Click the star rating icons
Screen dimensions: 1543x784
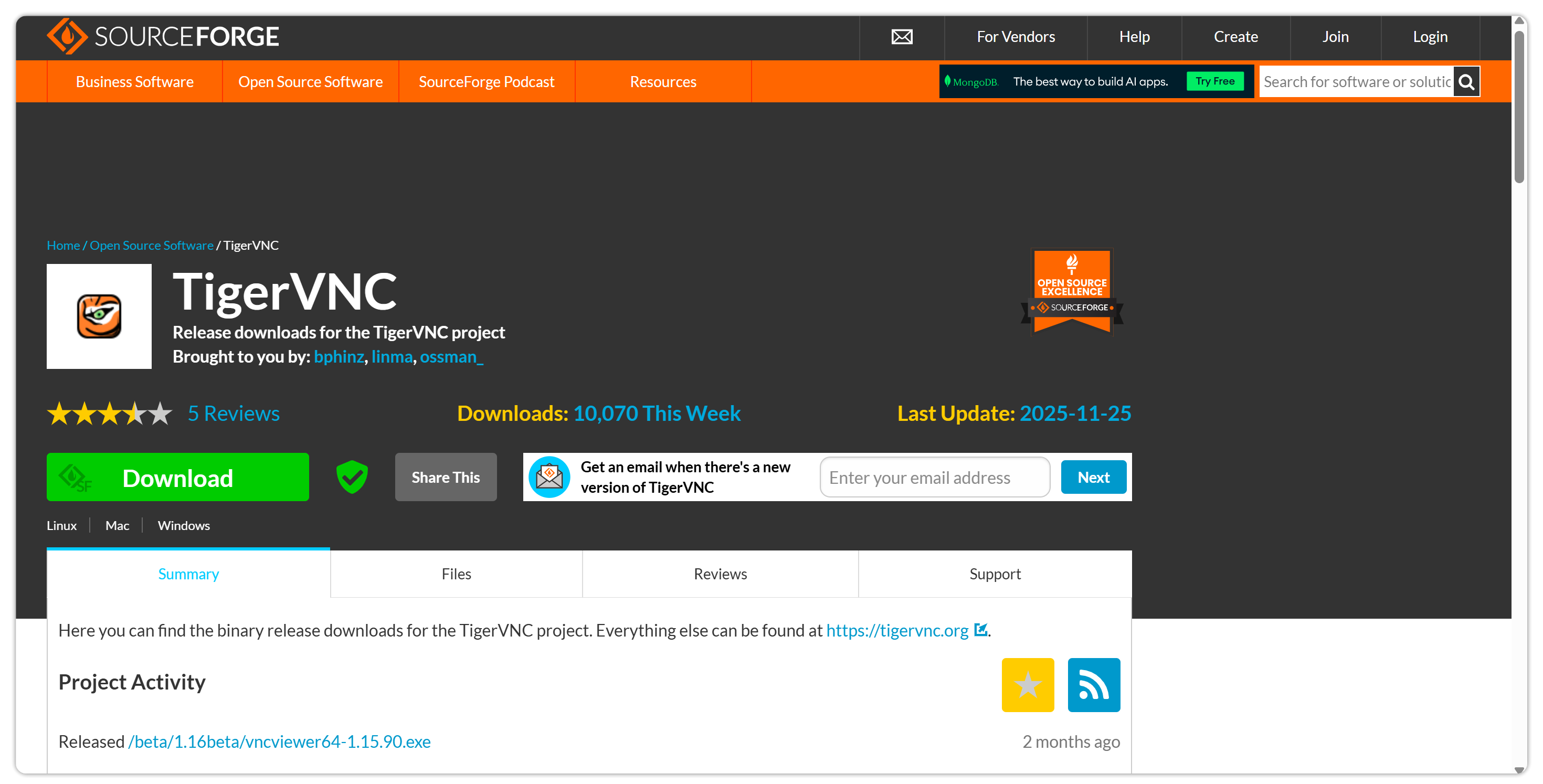(110, 414)
